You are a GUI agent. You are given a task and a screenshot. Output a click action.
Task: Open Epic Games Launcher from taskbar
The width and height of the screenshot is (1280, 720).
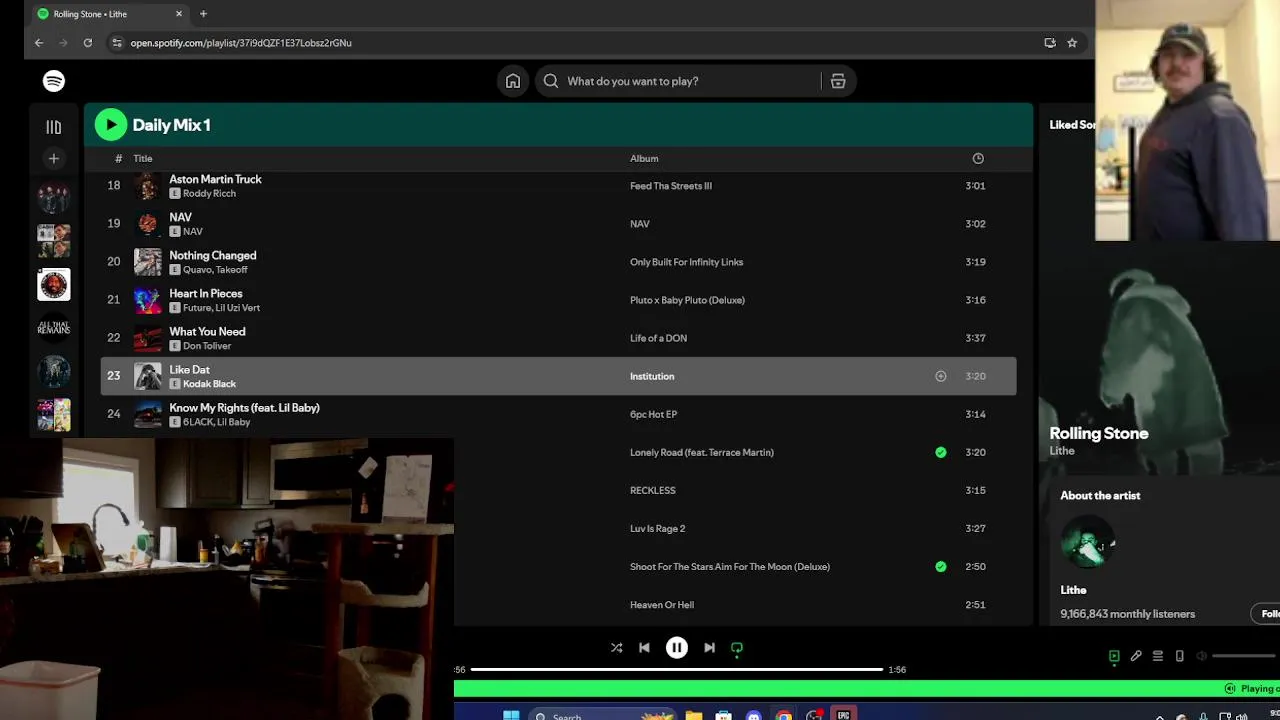point(843,715)
